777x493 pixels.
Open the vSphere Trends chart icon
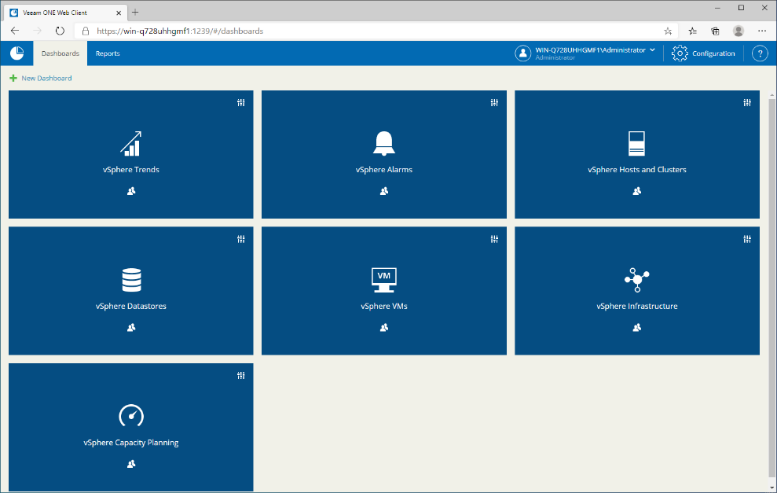[x=131, y=144]
